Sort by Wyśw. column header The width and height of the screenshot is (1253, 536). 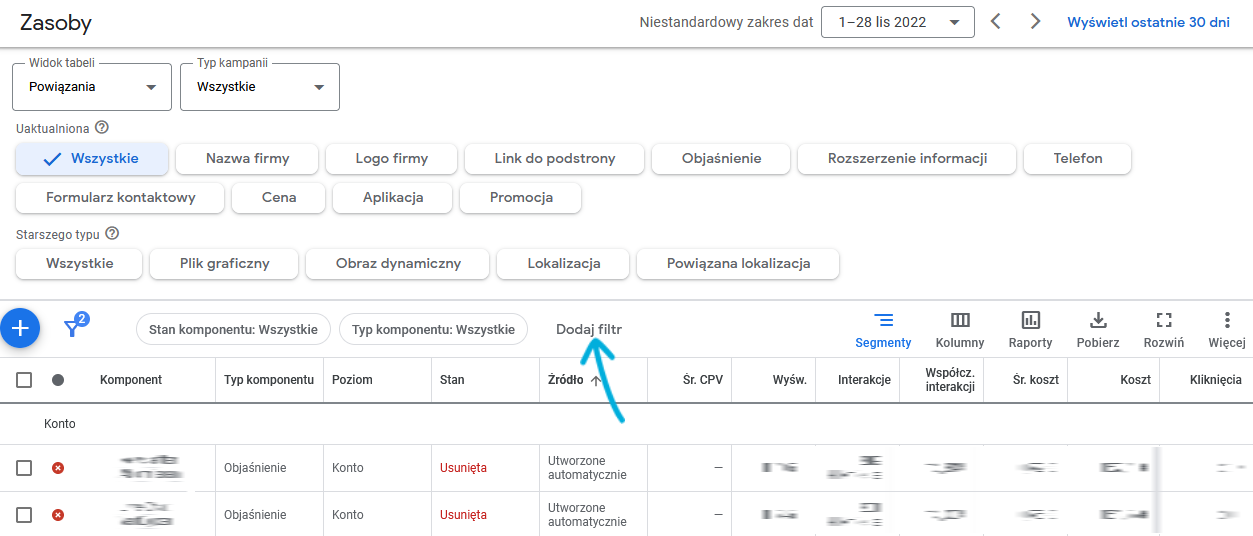(790, 380)
